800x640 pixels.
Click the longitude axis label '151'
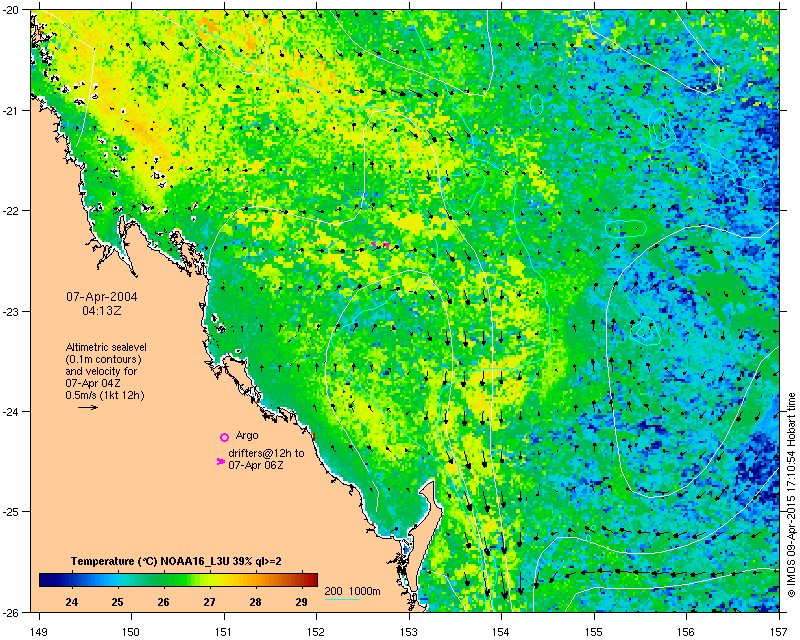(224, 632)
